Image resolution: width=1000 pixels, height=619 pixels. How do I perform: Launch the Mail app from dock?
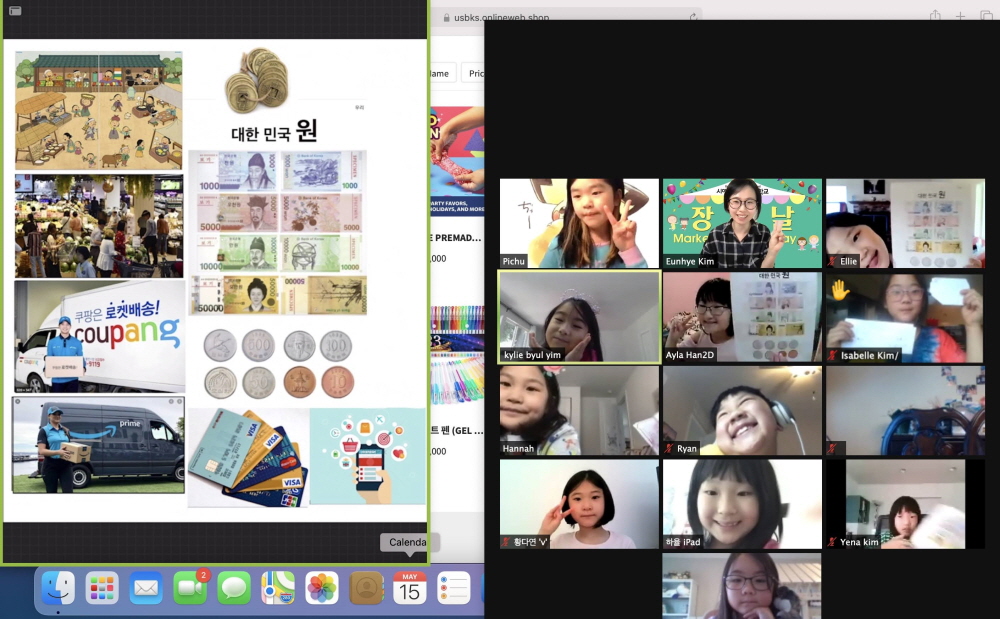click(x=146, y=588)
